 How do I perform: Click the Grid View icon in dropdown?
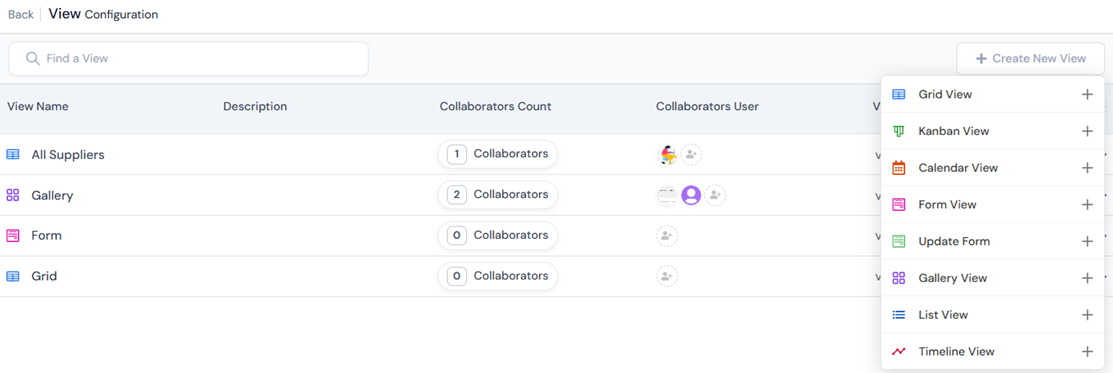(899, 94)
